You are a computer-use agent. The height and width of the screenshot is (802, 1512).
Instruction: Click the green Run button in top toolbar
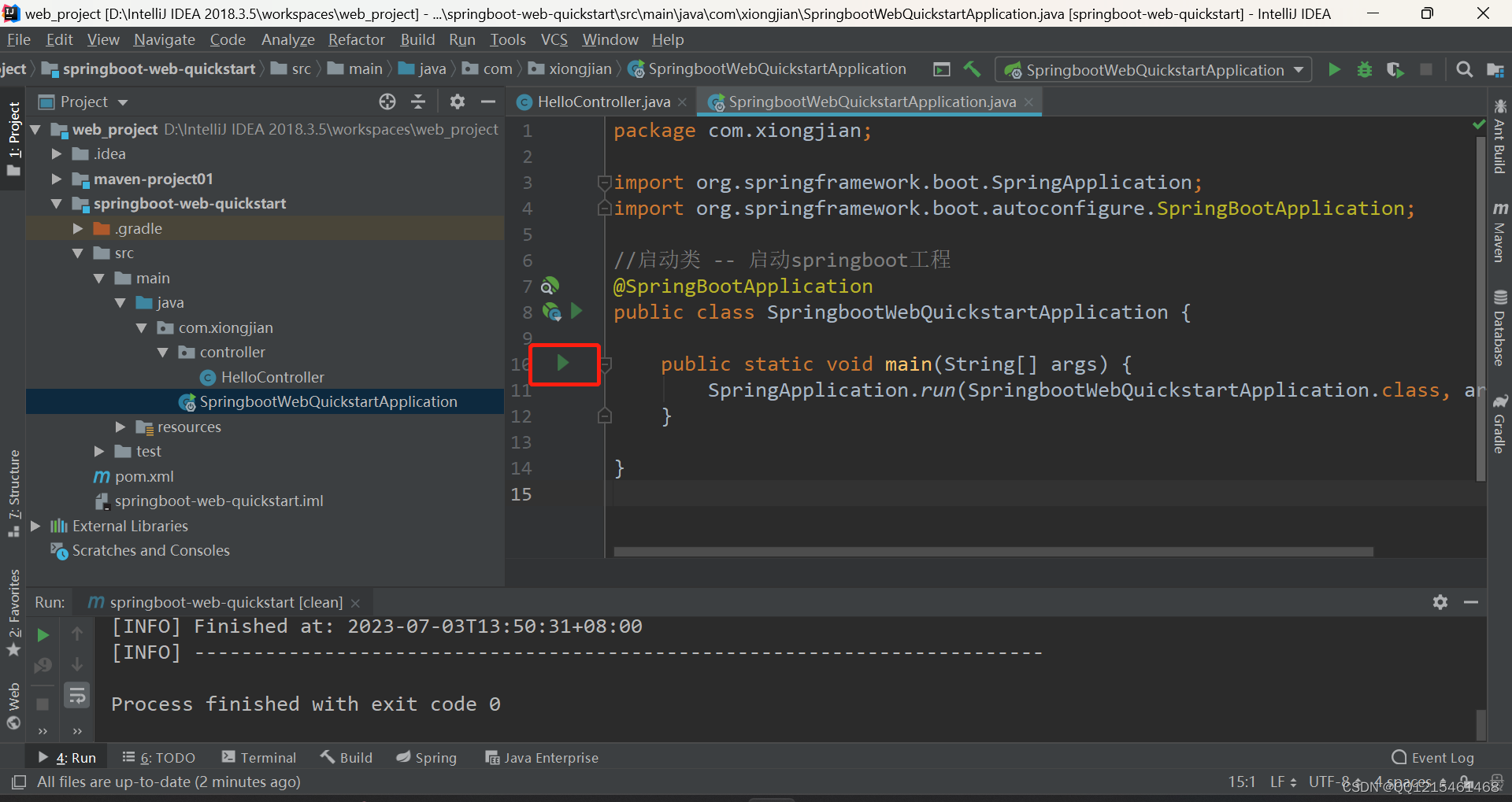[1334, 69]
